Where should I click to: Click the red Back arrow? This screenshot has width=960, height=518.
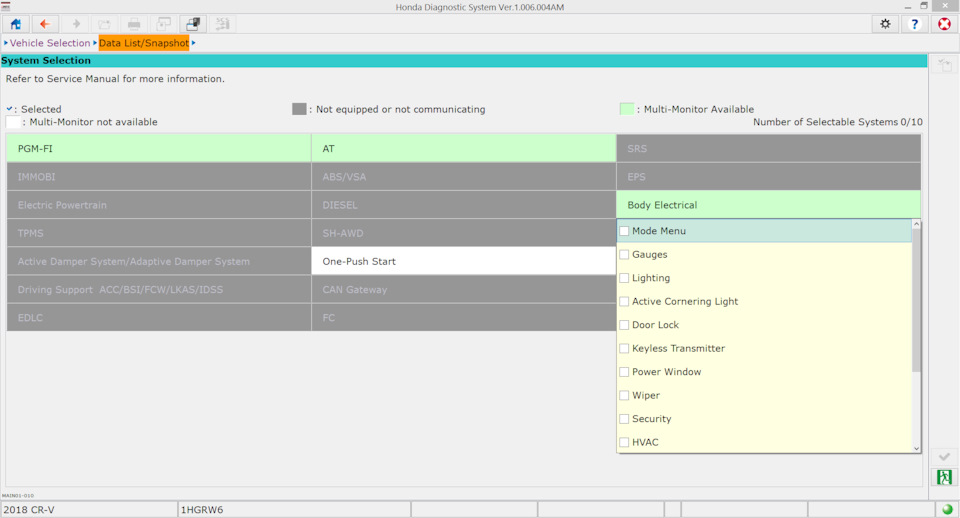45,24
